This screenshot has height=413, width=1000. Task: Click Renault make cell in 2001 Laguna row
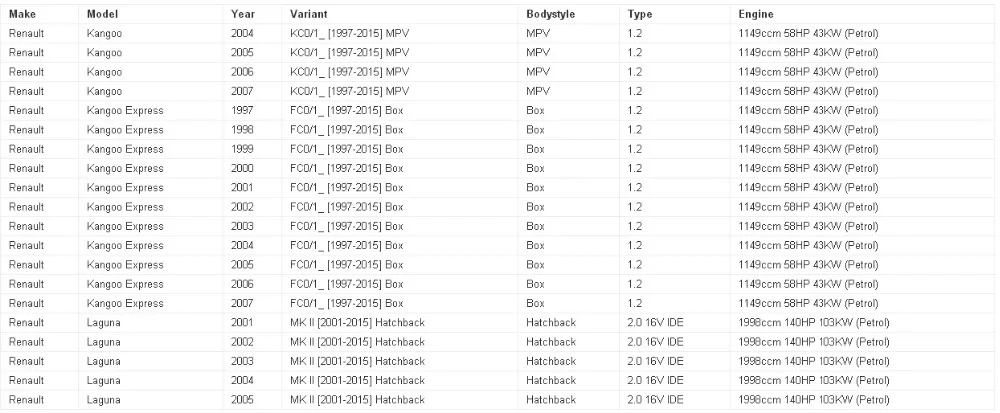coord(26,323)
